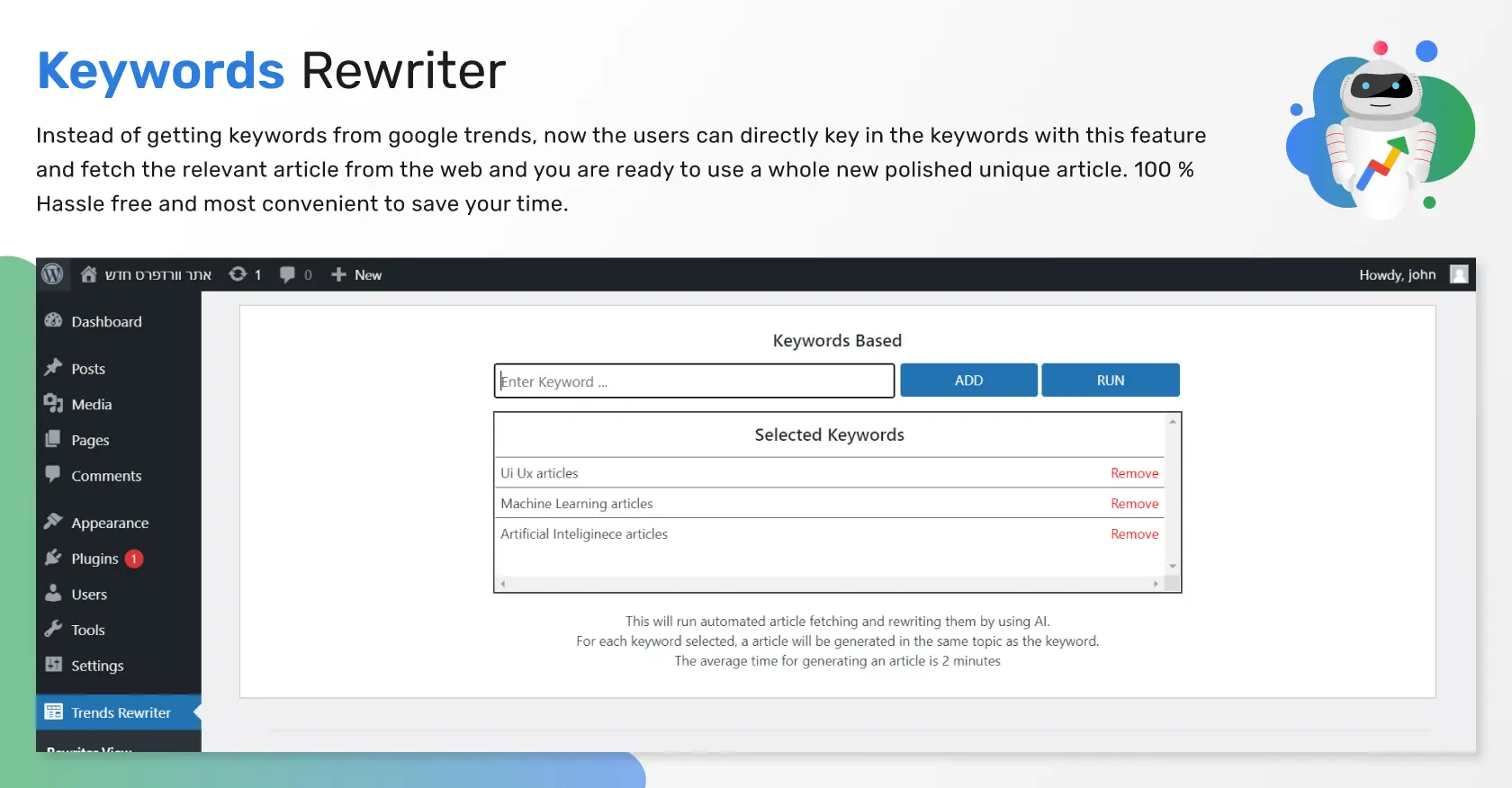This screenshot has height=788, width=1512.
Task: Click the Machine Learning articles row text
Action: (577, 504)
